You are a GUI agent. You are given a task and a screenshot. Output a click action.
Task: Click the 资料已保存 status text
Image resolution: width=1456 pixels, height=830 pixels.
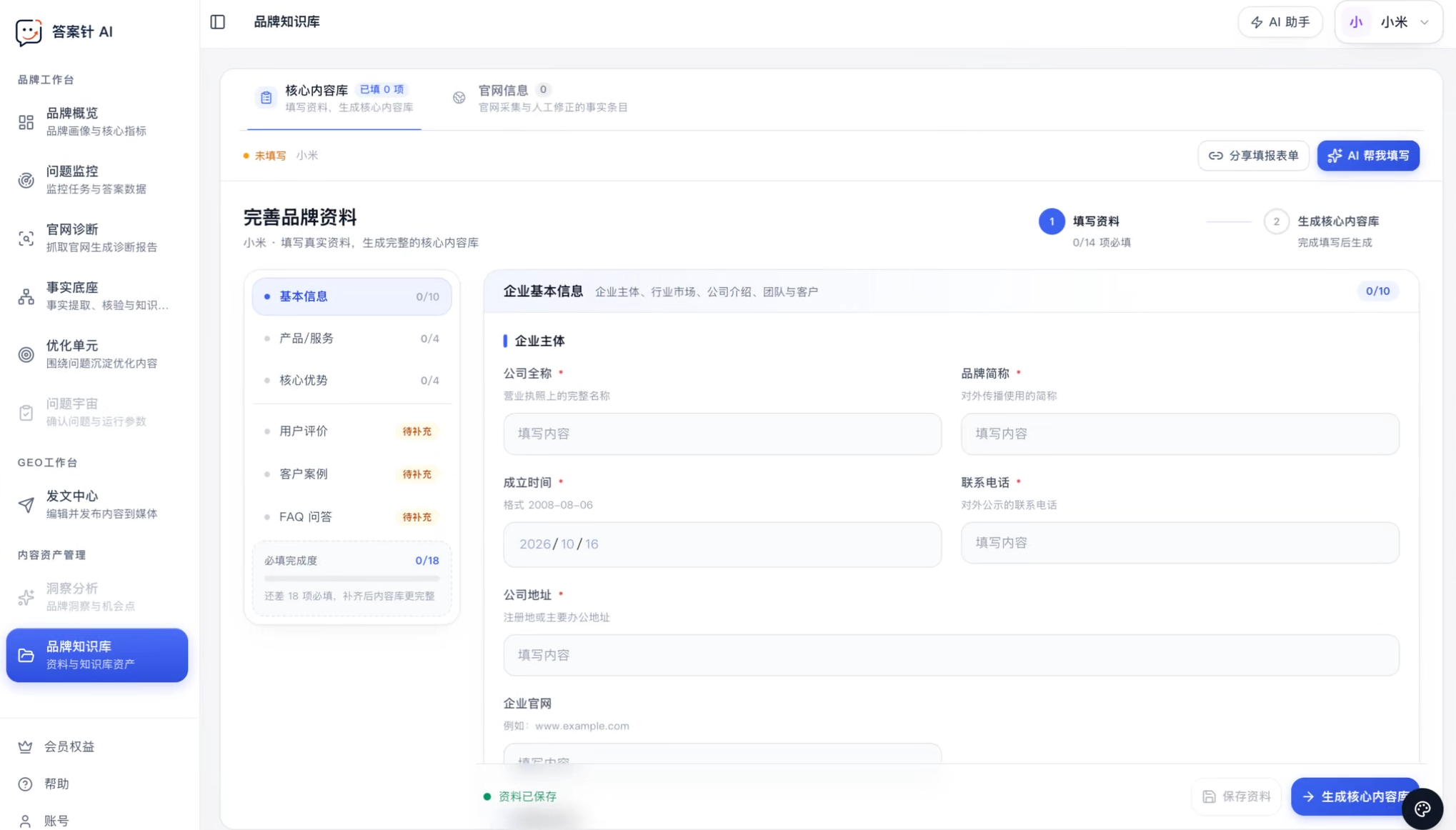click(x=527, y=796)
